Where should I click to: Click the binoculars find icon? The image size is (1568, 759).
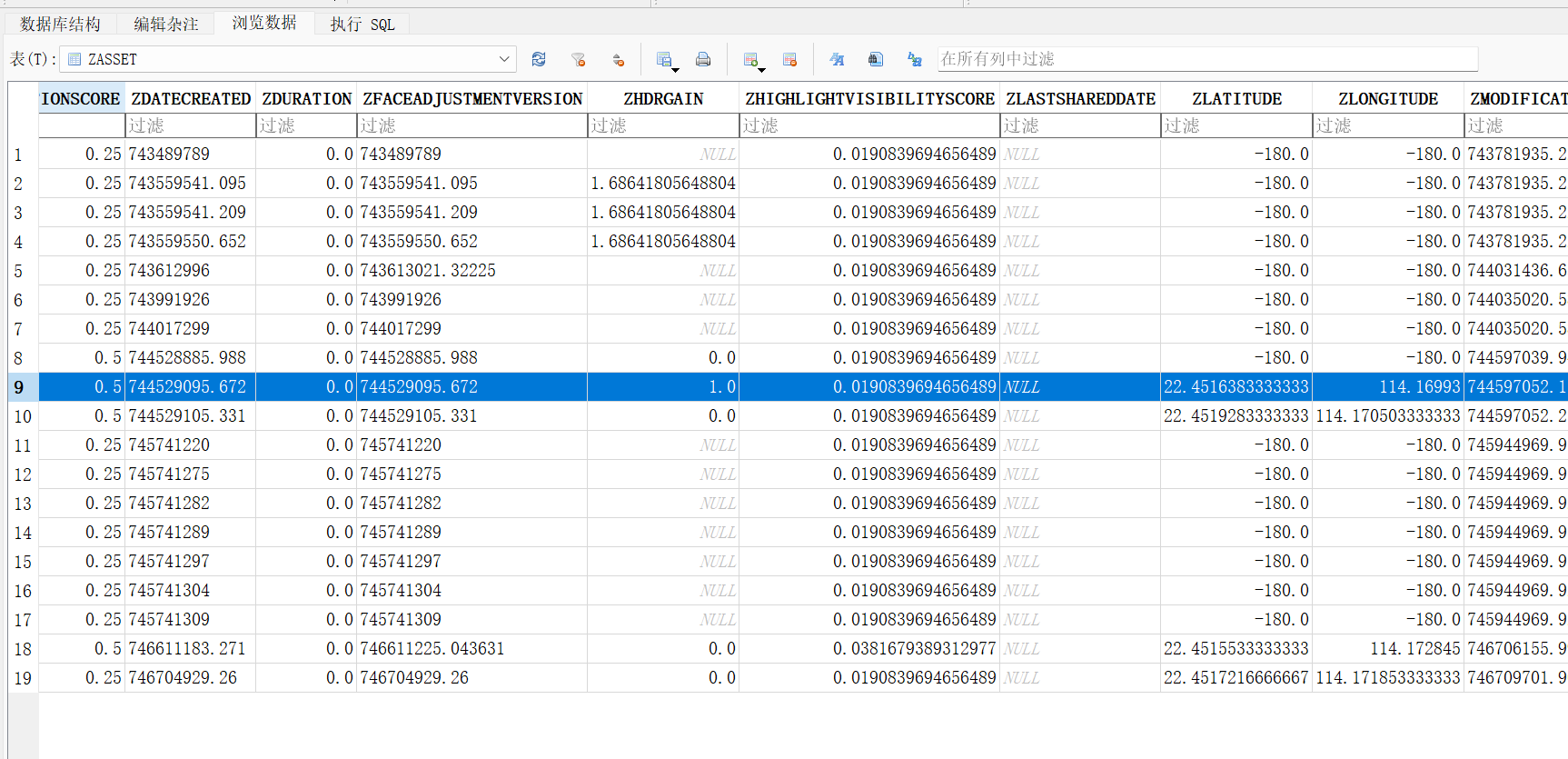(x=876, y=59)
